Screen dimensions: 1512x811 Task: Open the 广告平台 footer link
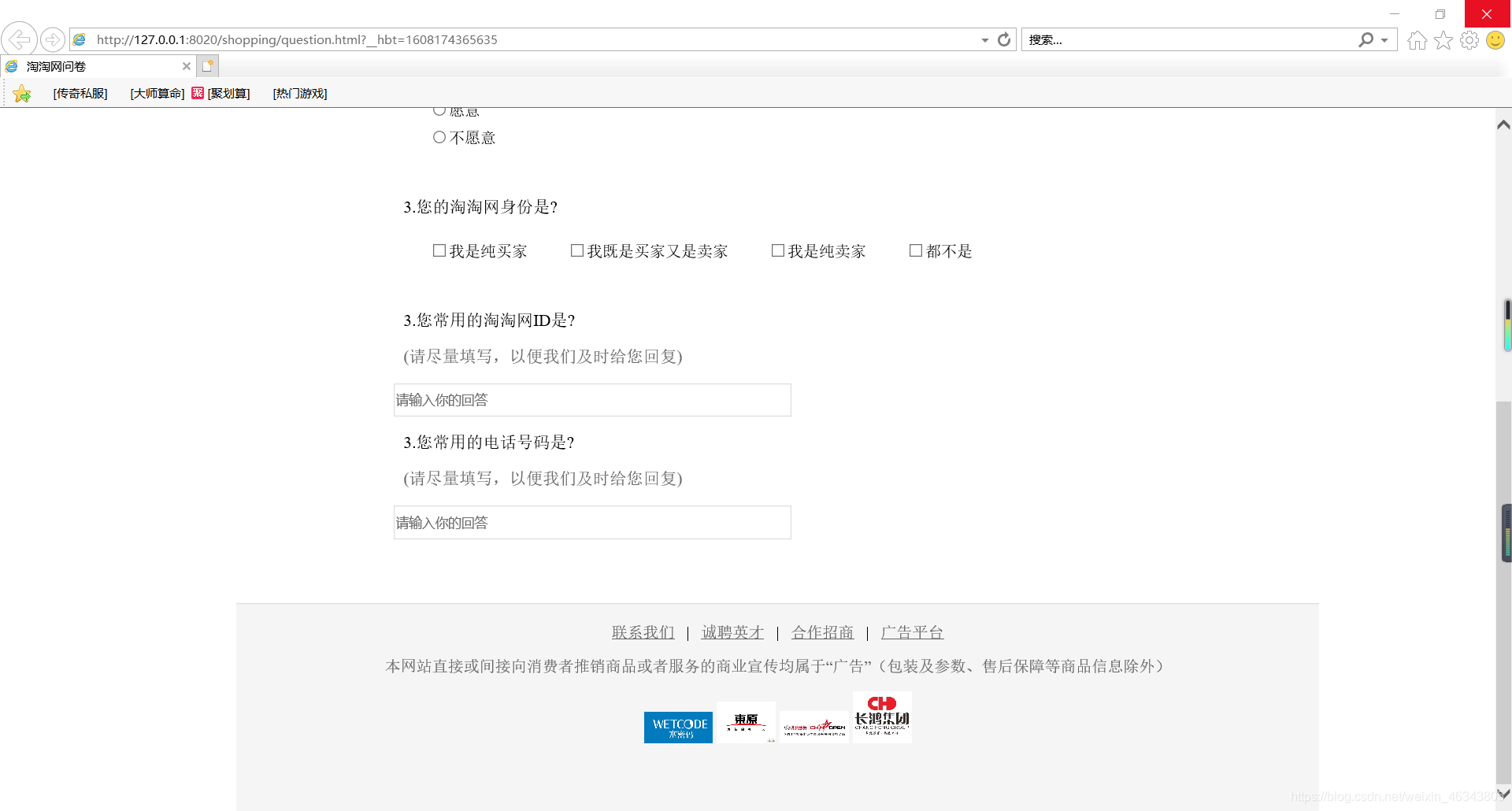point(912,632)
